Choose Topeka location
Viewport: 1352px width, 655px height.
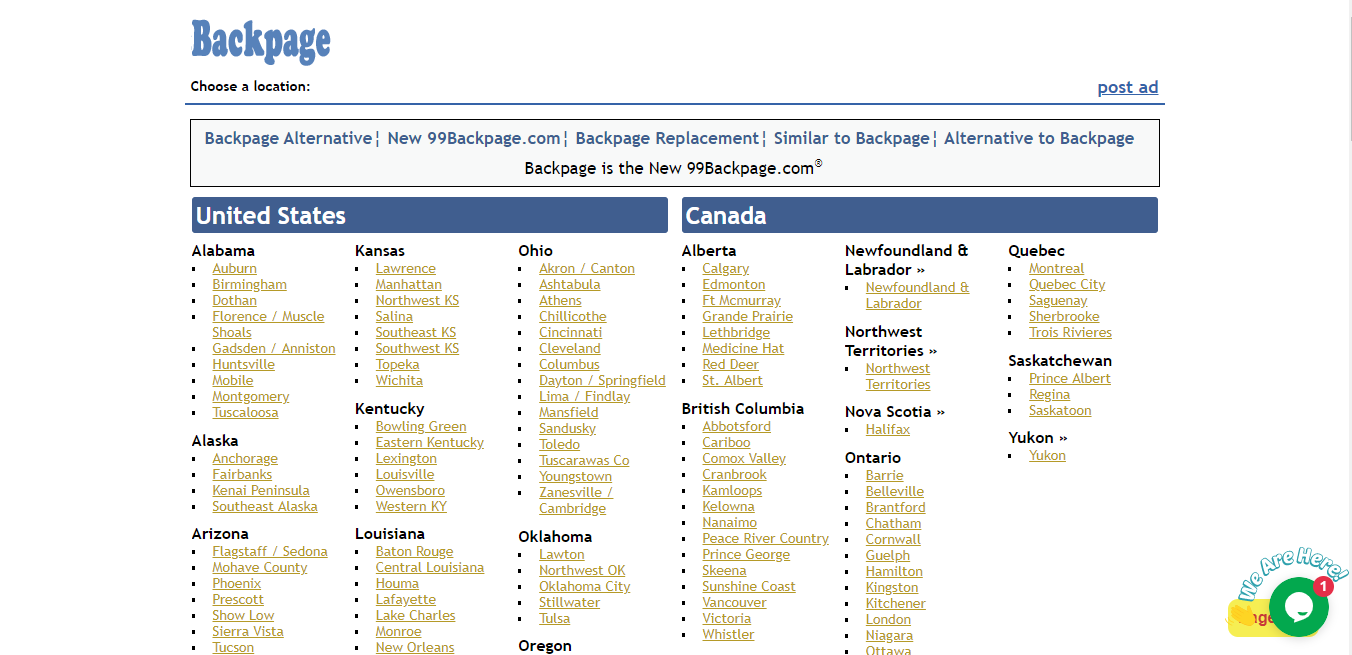point(398,365)
